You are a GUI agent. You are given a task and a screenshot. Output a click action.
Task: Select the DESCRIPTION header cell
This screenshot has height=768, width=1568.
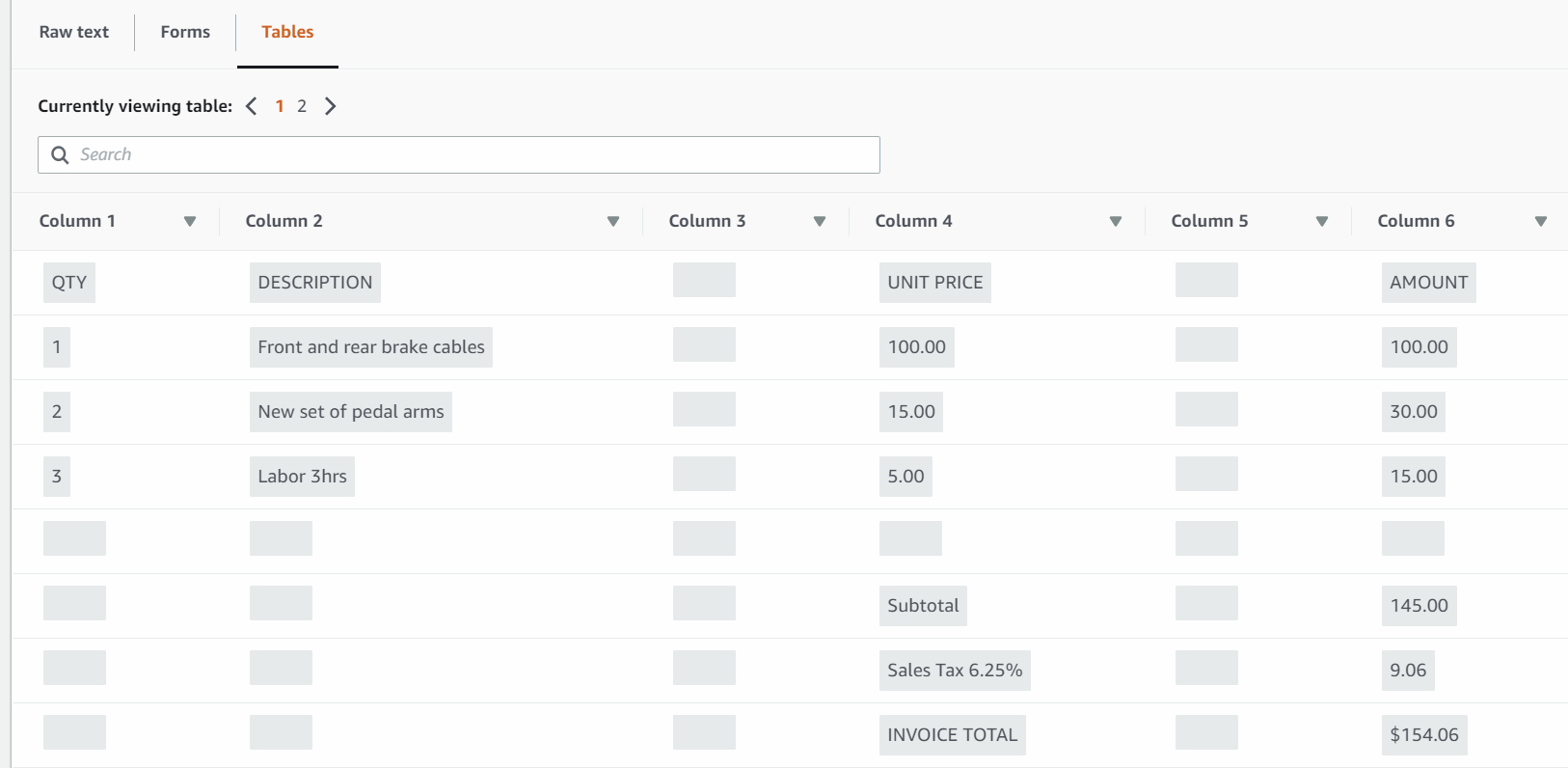pos(314,283)
